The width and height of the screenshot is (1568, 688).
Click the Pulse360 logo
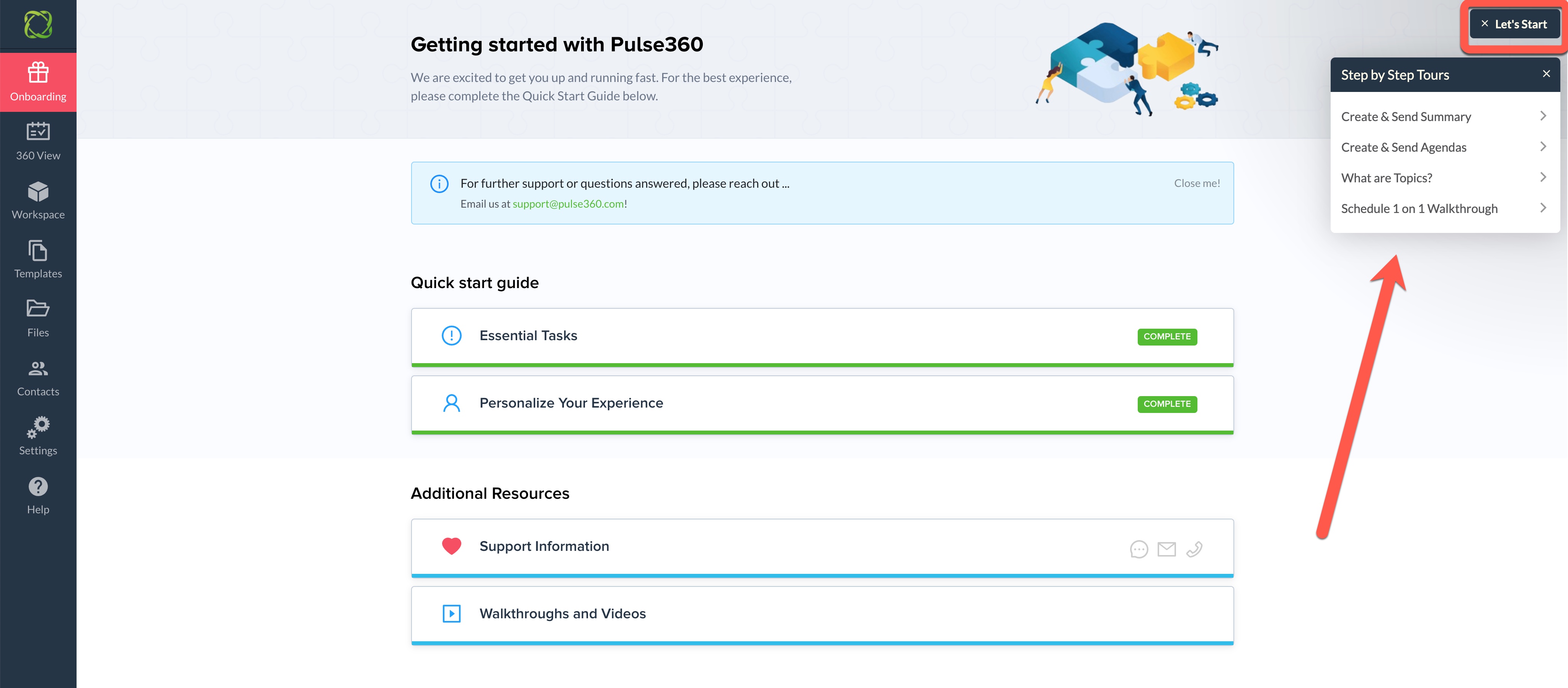click(38, 25)
